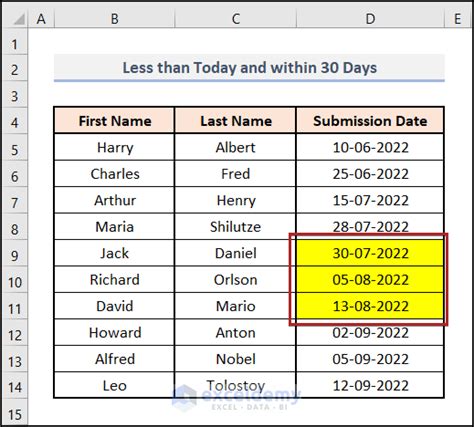Select column B header
Screen dimensions: 474x427
coord(114,19)
